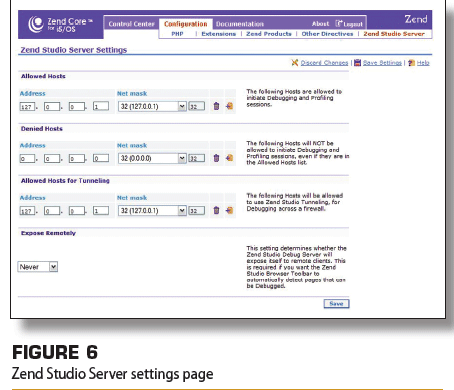Screen dimensions: 454x390
Task: Click Denied Hosts second address octet field
Action: click(52, 158)
